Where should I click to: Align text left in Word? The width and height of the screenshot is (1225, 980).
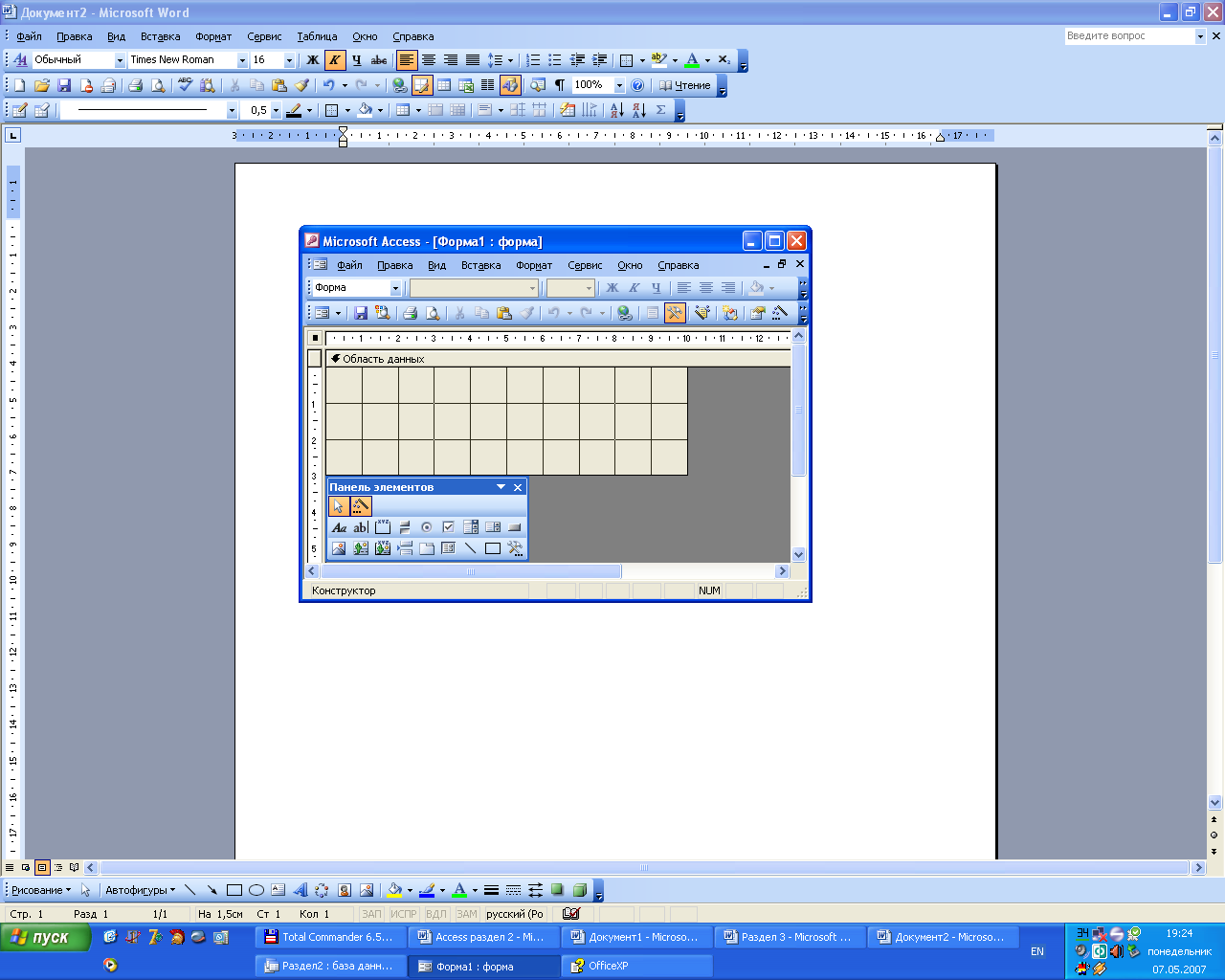click(407, 60)
